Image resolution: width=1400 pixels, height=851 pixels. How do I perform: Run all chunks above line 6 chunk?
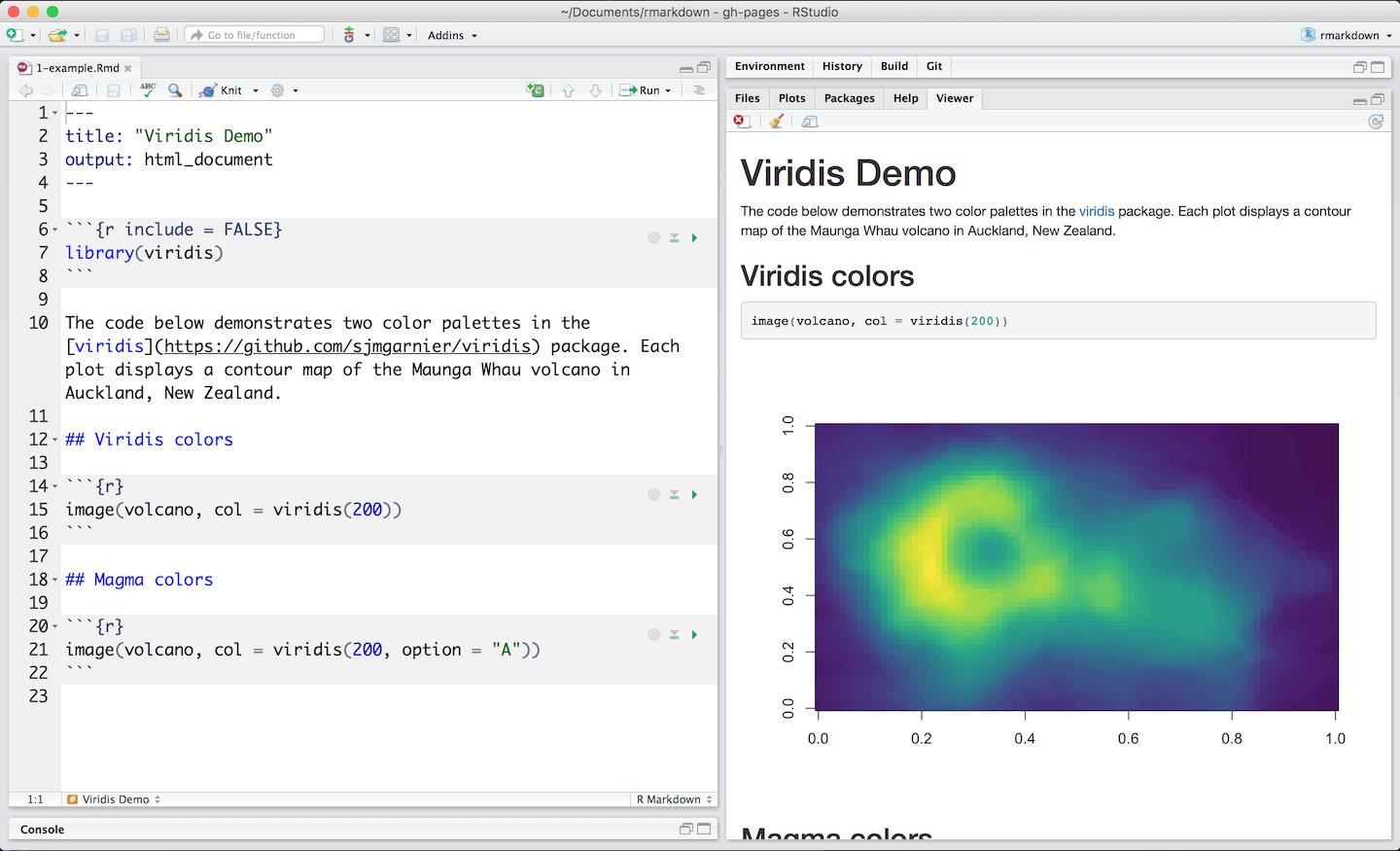coord(674,238)
